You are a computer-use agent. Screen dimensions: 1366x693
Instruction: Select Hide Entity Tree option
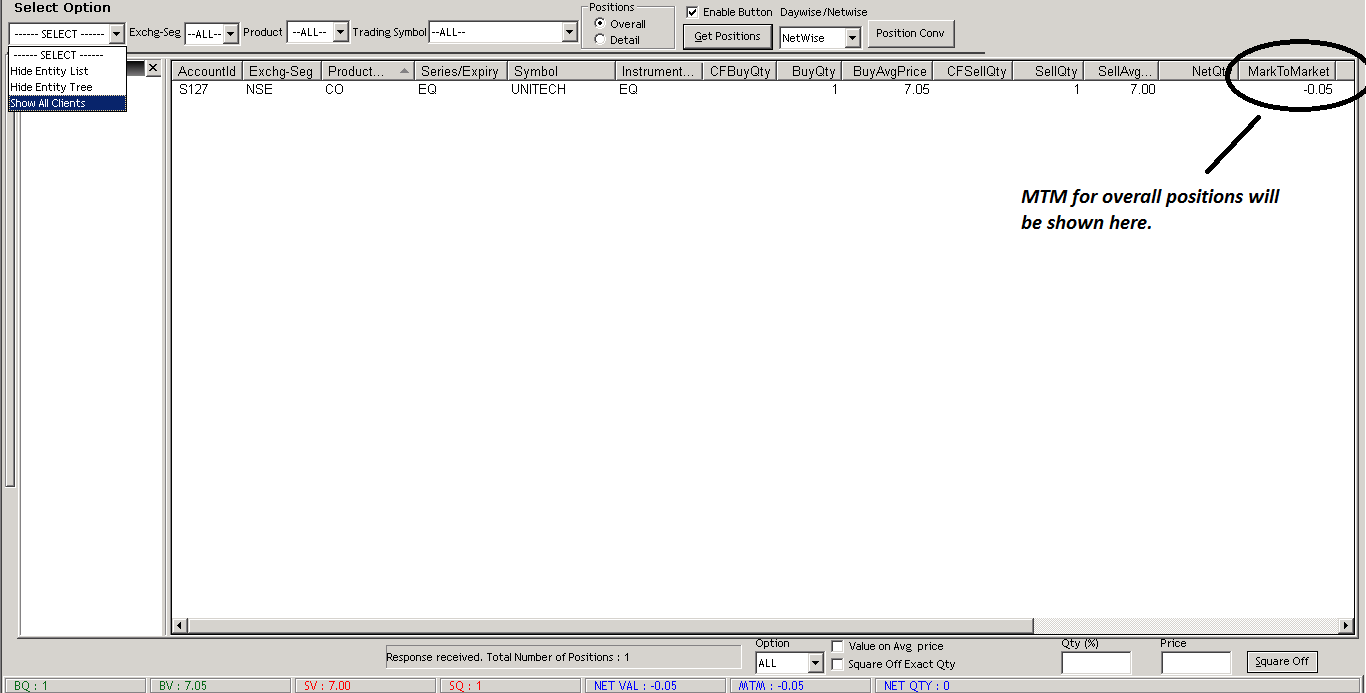click(x=67, y=87)
